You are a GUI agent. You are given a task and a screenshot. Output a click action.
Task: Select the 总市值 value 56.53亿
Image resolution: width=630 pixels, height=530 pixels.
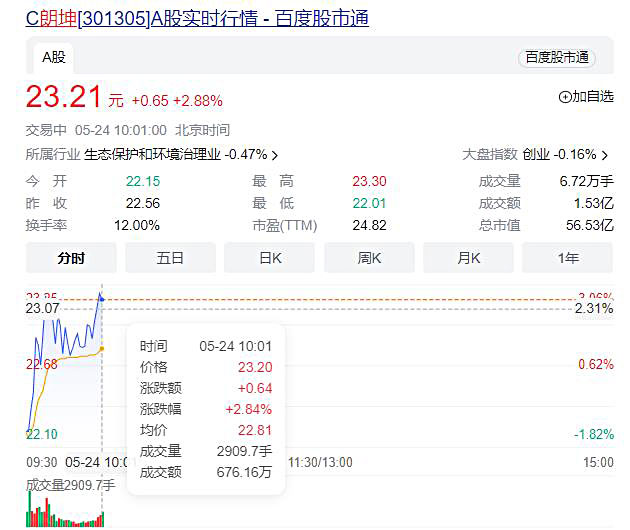point(590,225)
